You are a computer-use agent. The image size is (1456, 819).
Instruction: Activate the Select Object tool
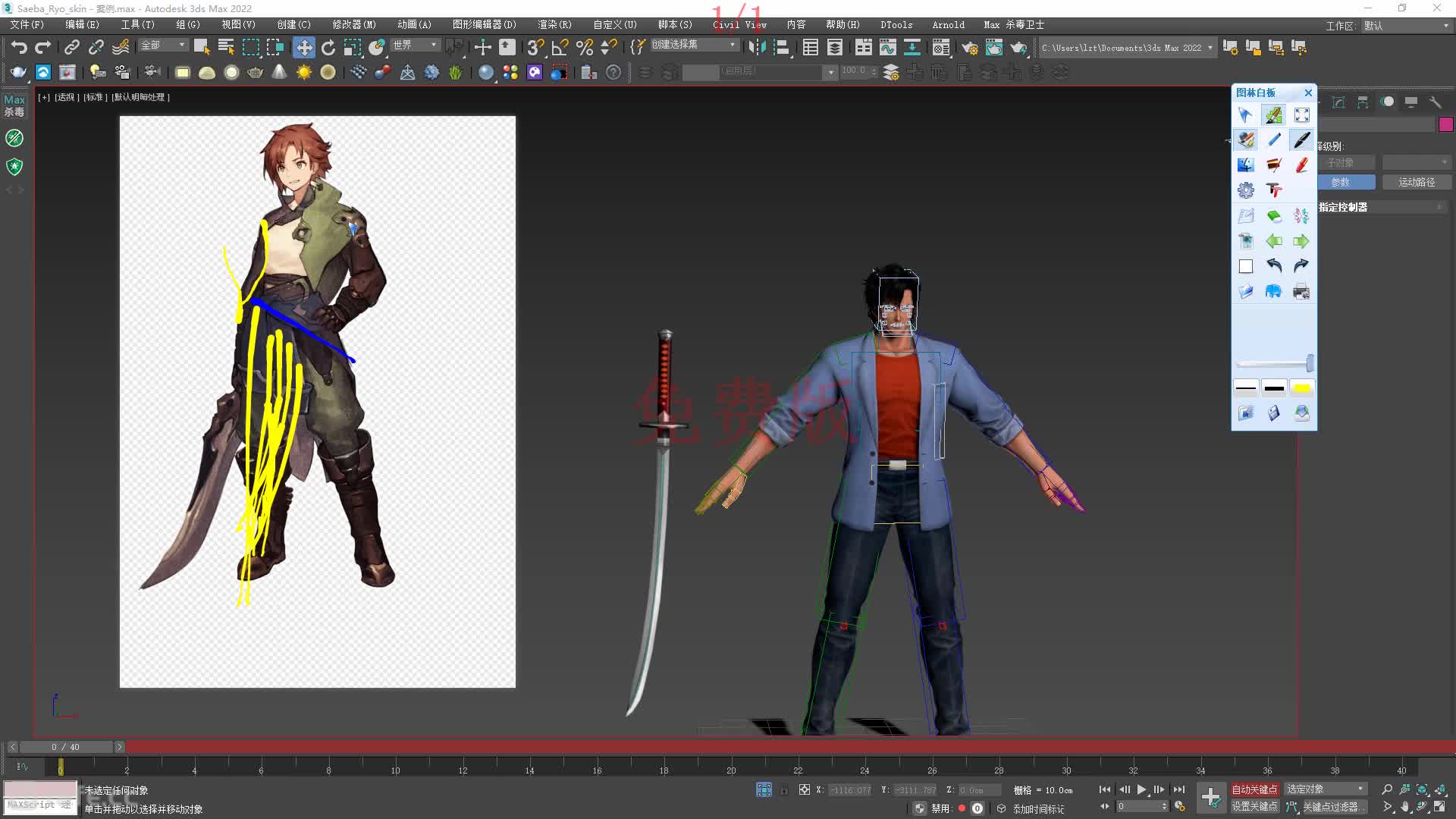[x=202, y=47]
